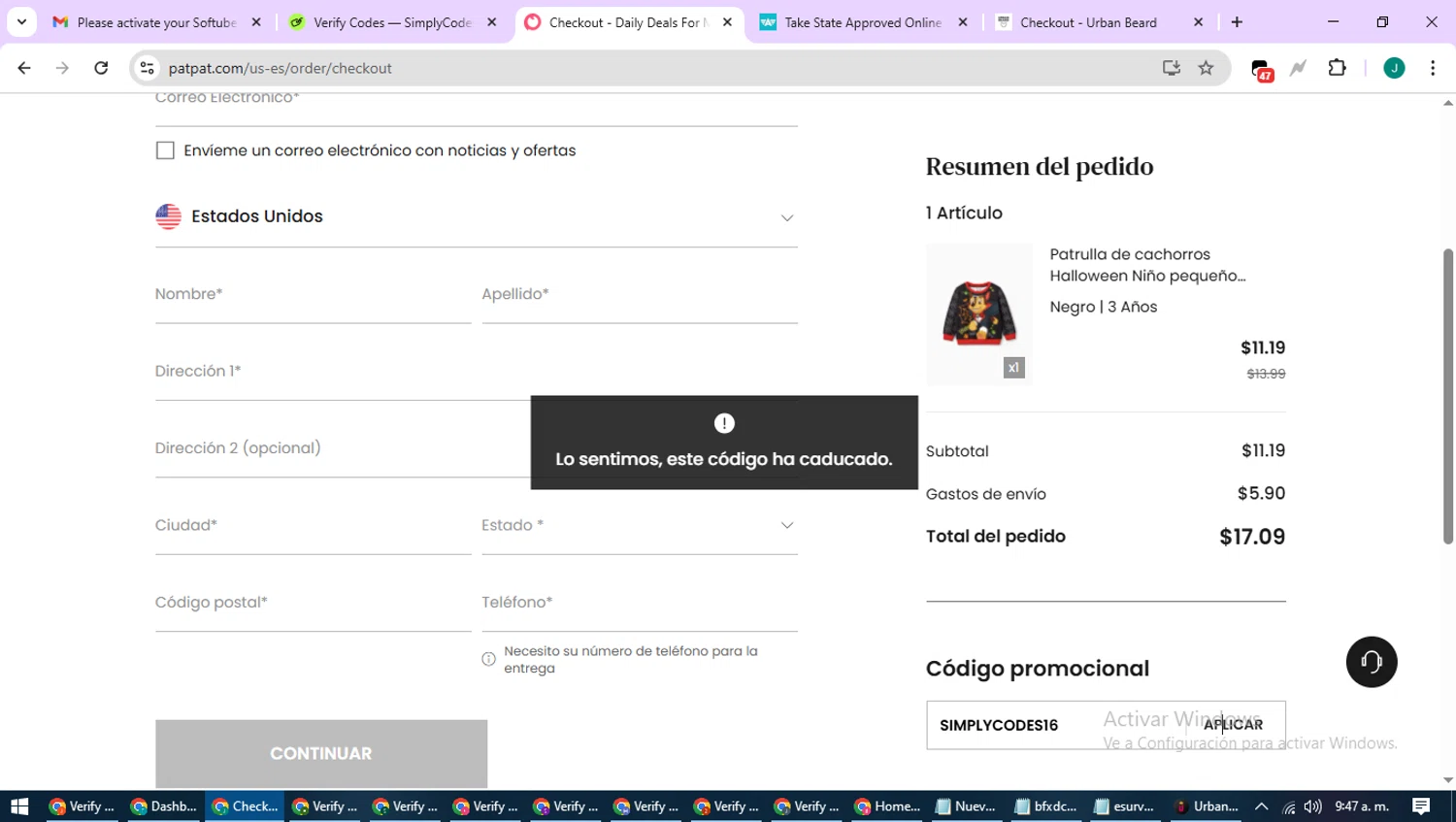The image size is (1456, 822).
Task: Open the volume tray icon
Action: (1312, 806)
